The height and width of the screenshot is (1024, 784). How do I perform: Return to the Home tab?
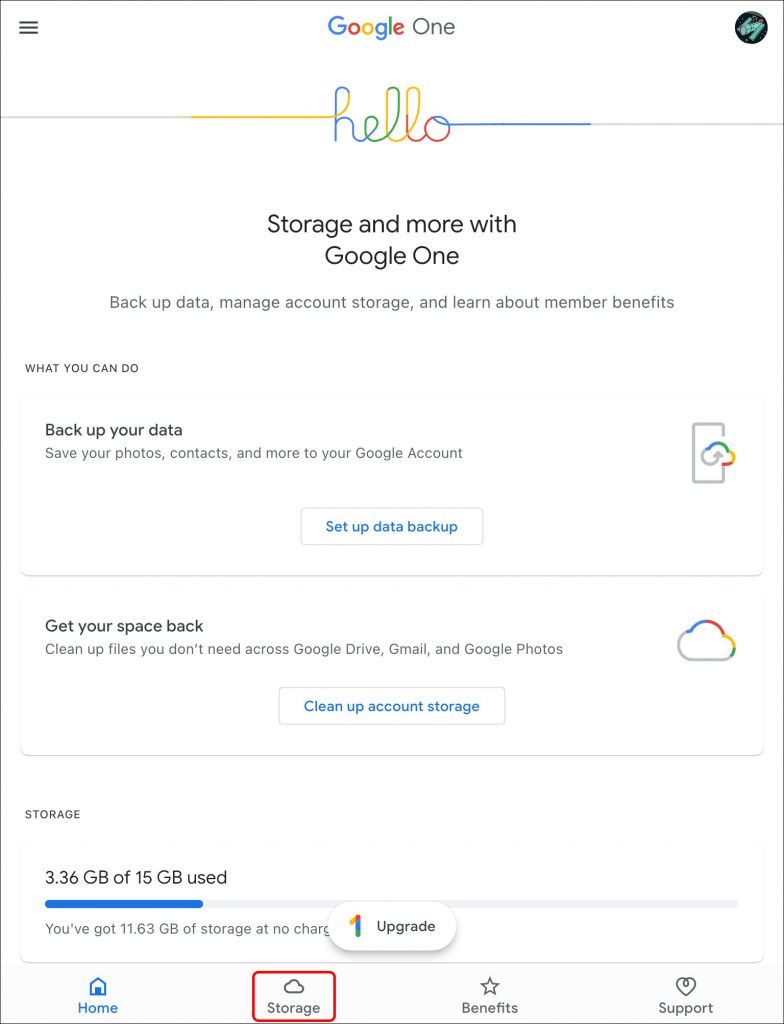click(97, 996)
